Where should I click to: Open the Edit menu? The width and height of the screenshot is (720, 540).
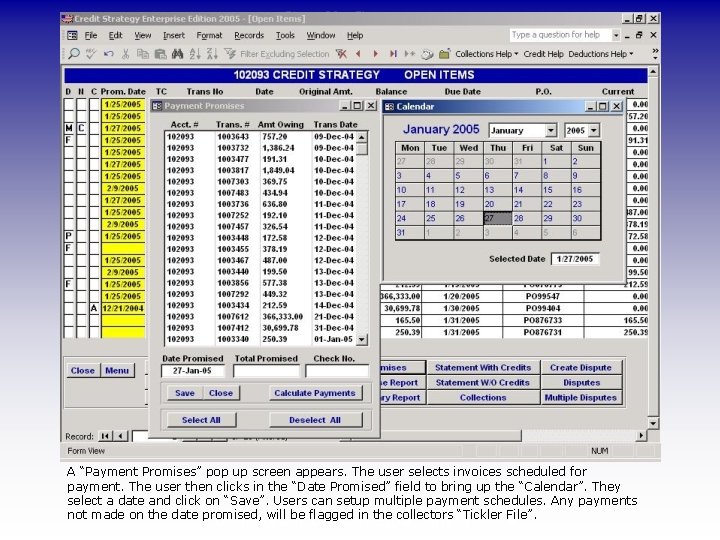click(x=115, y=35)
